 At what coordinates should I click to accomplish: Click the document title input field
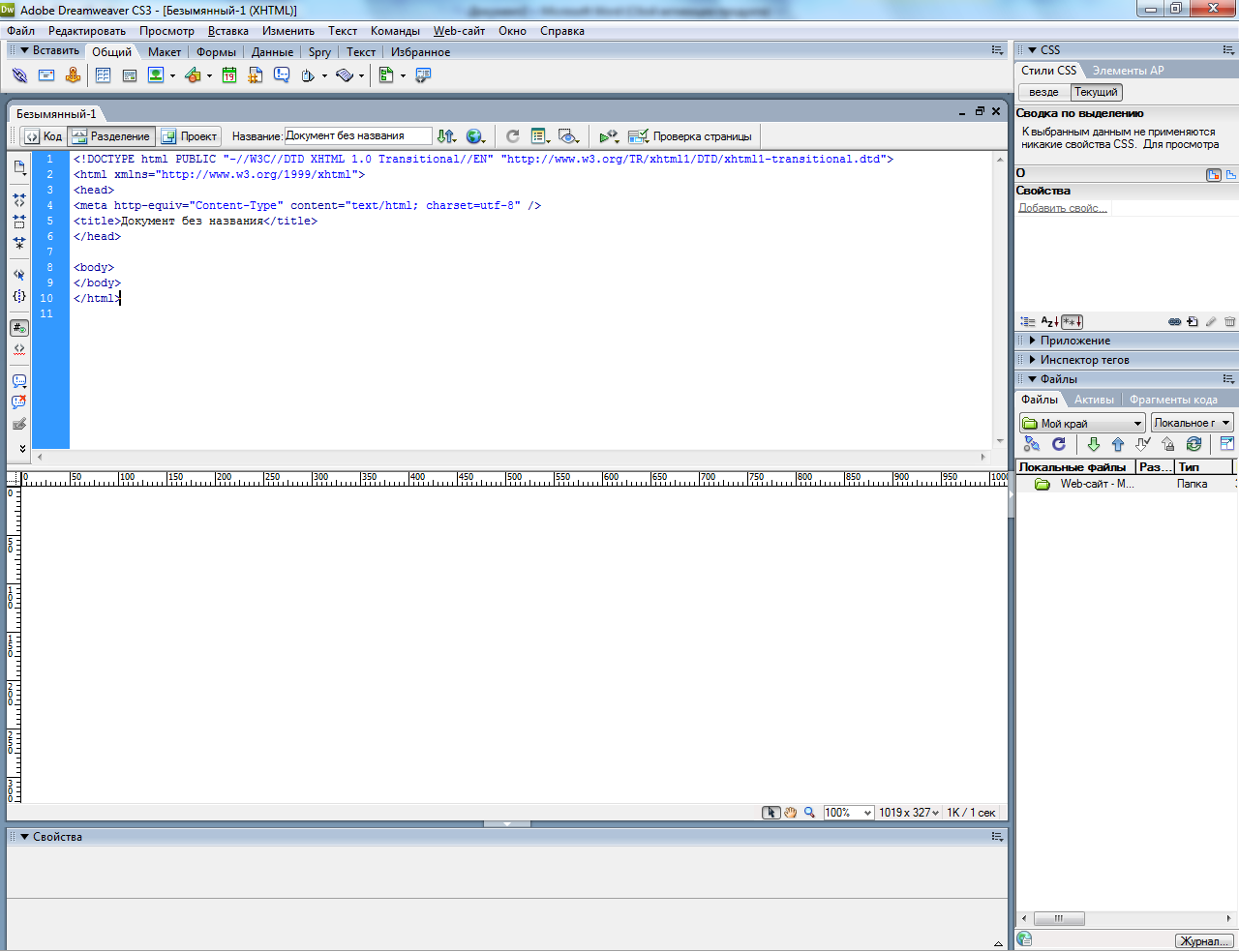(x=358, y=136)
